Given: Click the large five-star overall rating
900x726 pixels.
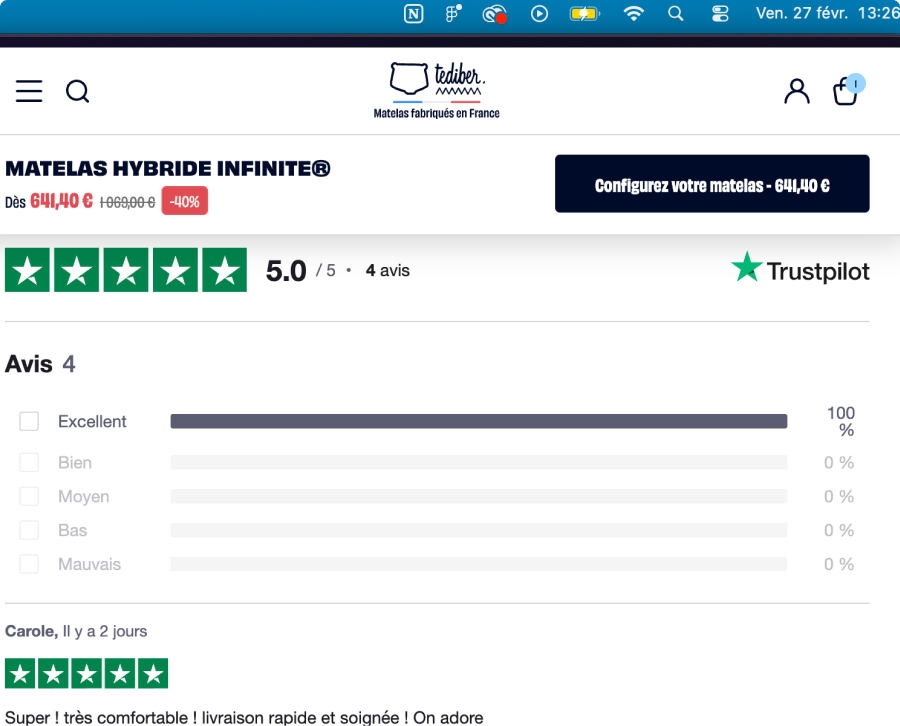Looking at the screenshot, I should pyautogui.click(x=126, y=270).
